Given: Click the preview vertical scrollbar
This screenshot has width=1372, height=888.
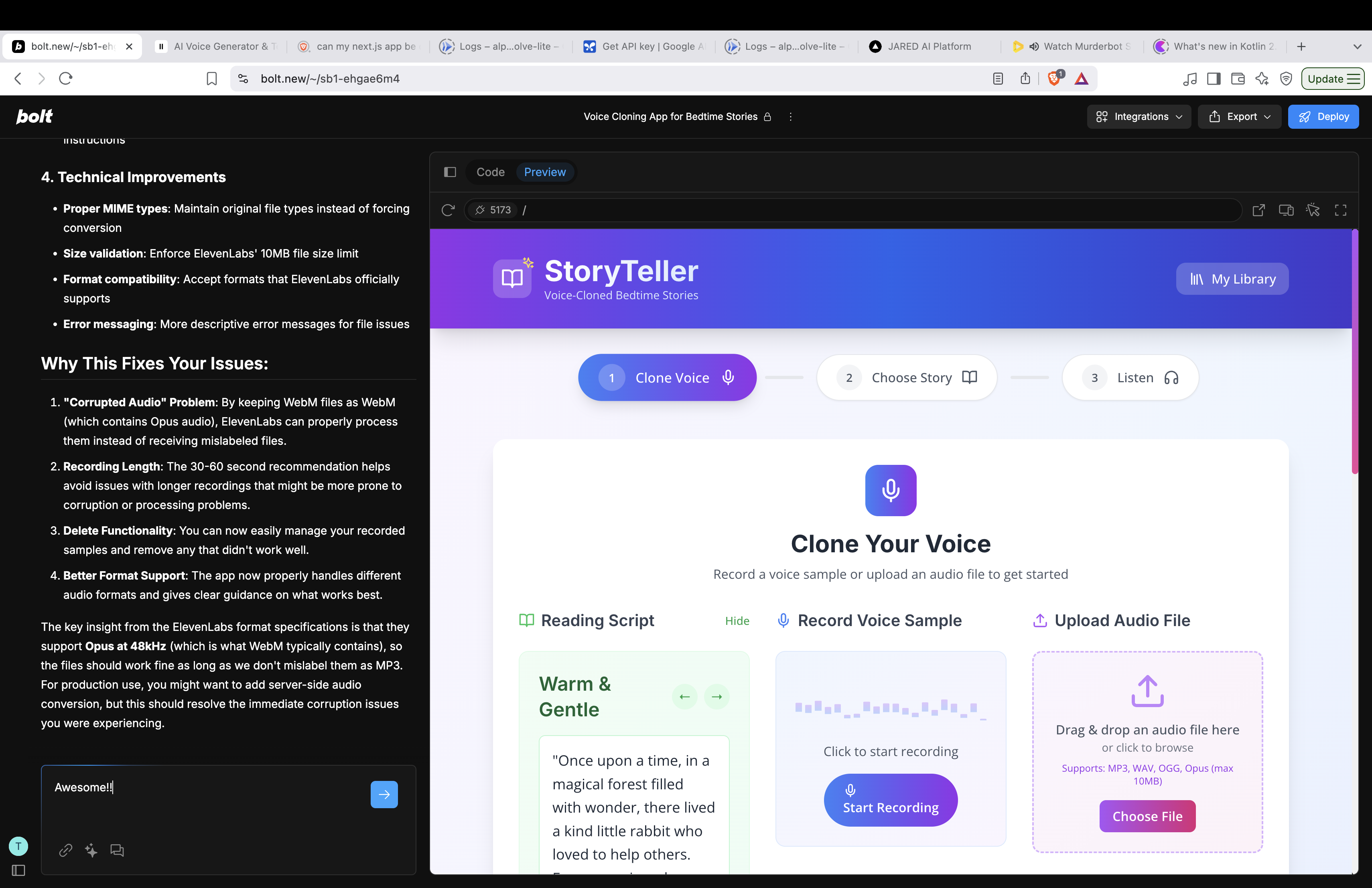Looking at the screenshot, I should pyautogui.click(x=1355, y=351).
